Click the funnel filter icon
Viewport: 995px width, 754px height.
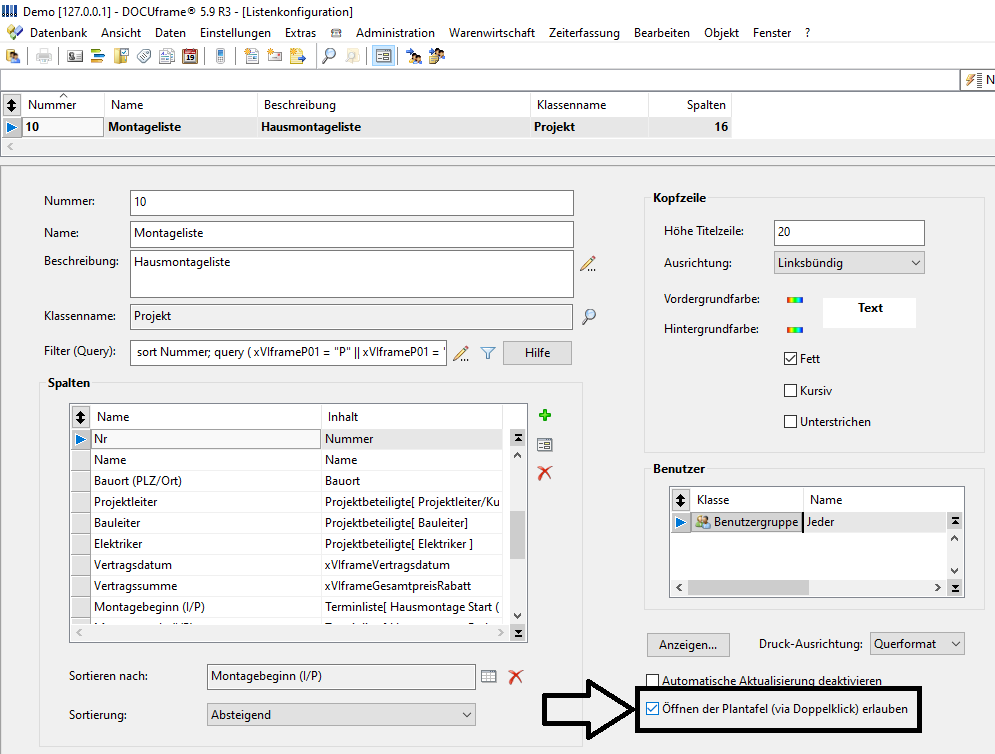click(x=487, y=354)
